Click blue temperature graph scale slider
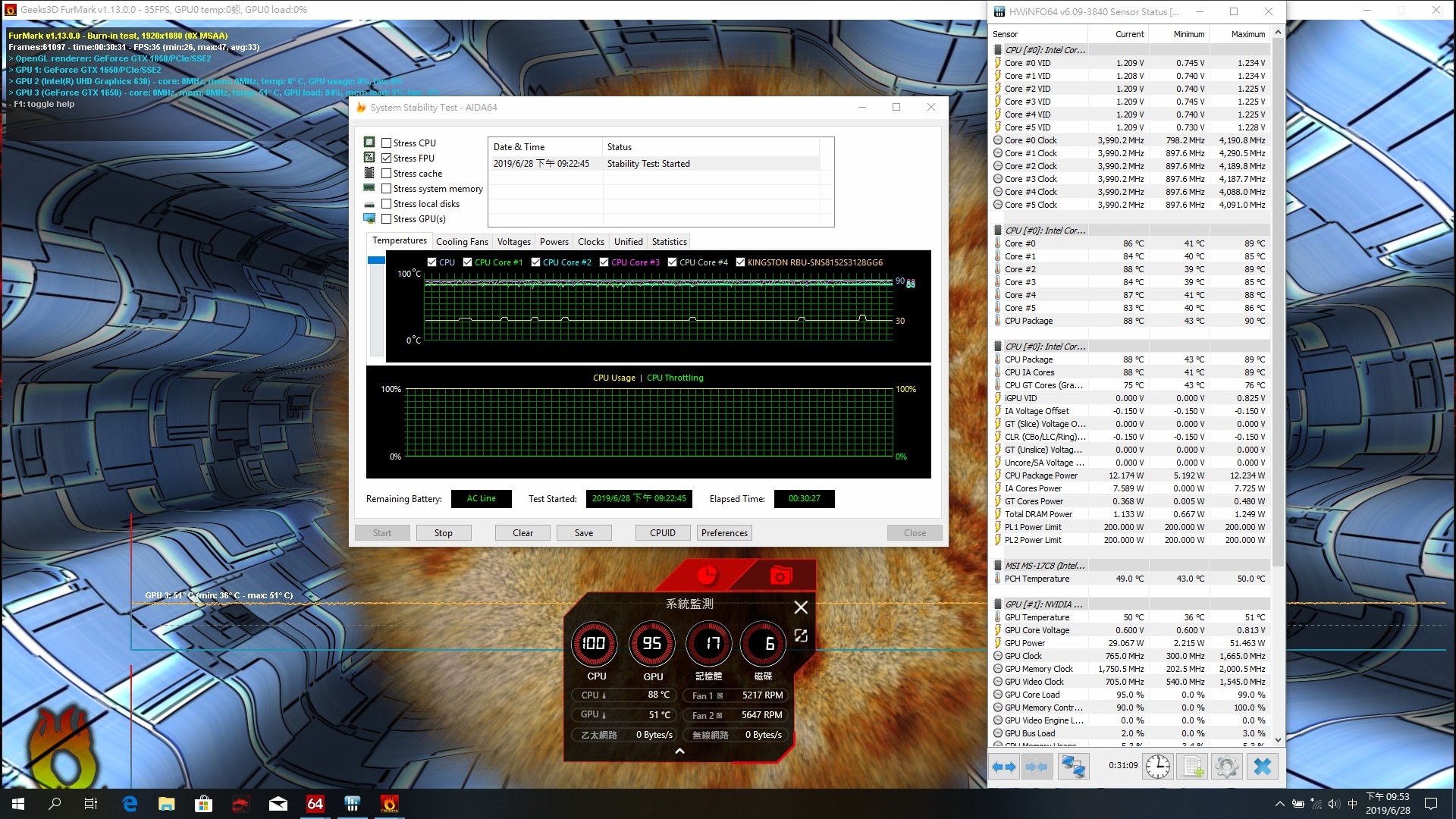This screenshot has height=819, width=1456. 376,261
